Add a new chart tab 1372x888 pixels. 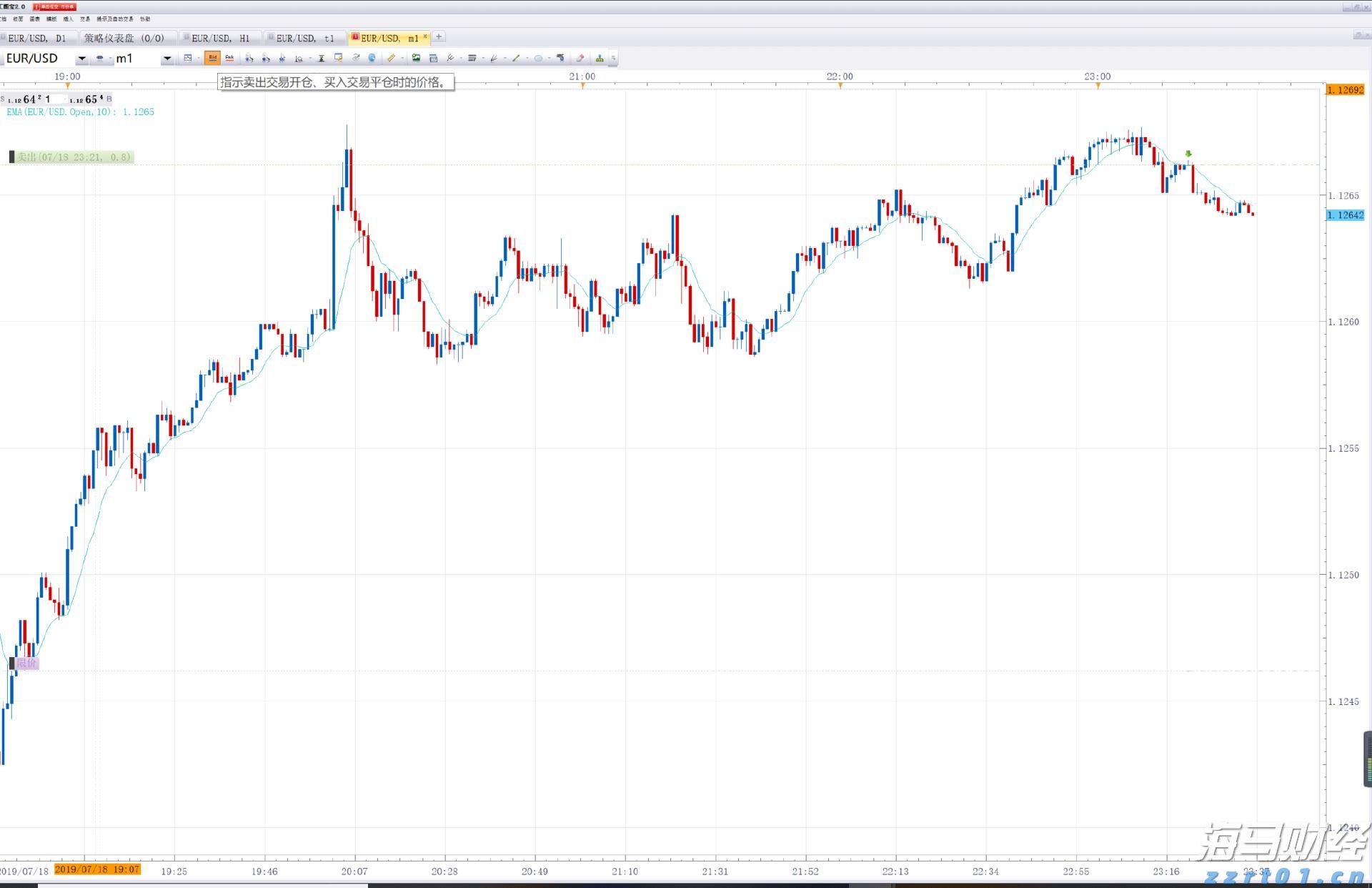tap(439, 36)
